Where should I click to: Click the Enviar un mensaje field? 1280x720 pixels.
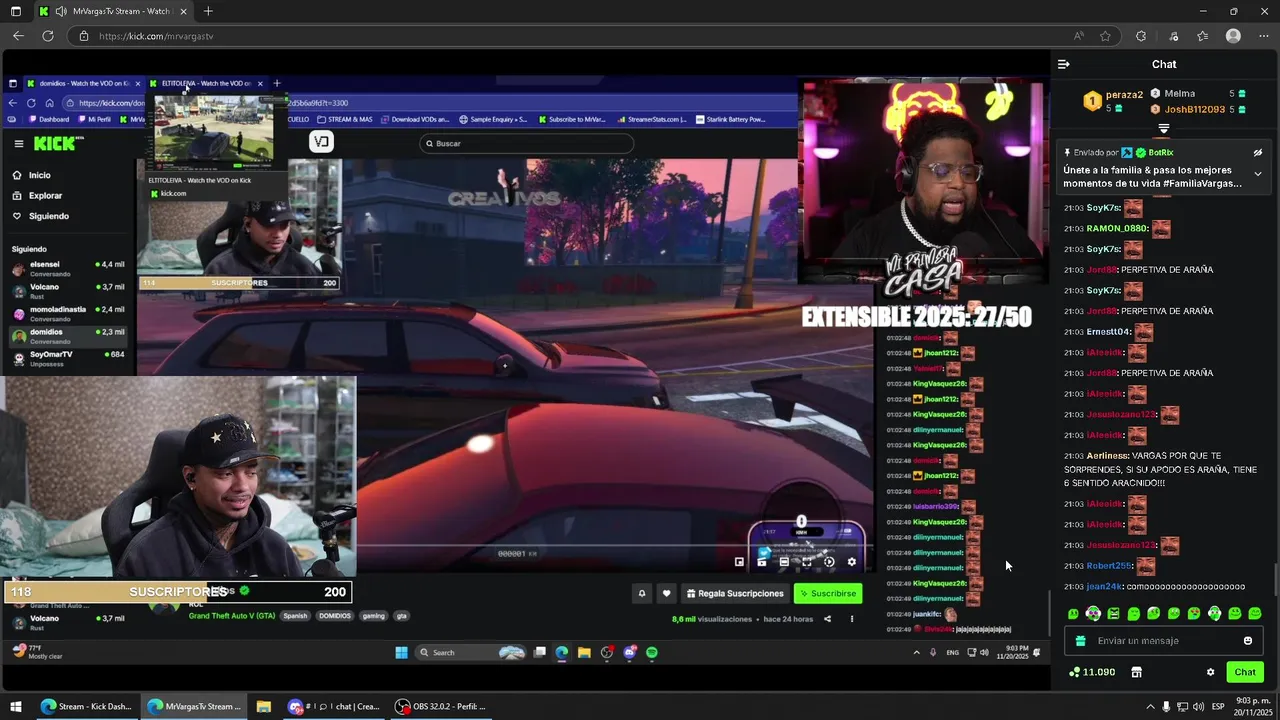point(1164,641)
